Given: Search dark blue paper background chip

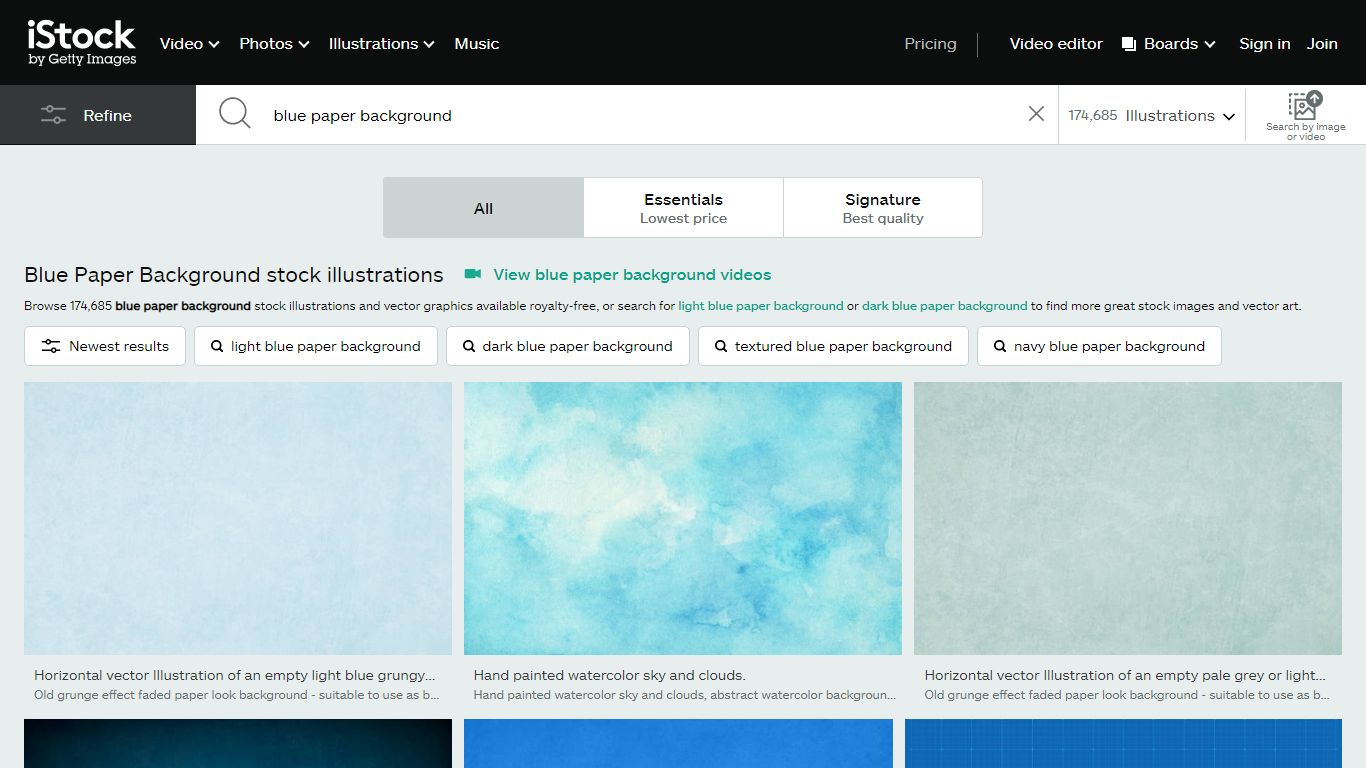Looking at the screenshot, I should click(568, 346).
